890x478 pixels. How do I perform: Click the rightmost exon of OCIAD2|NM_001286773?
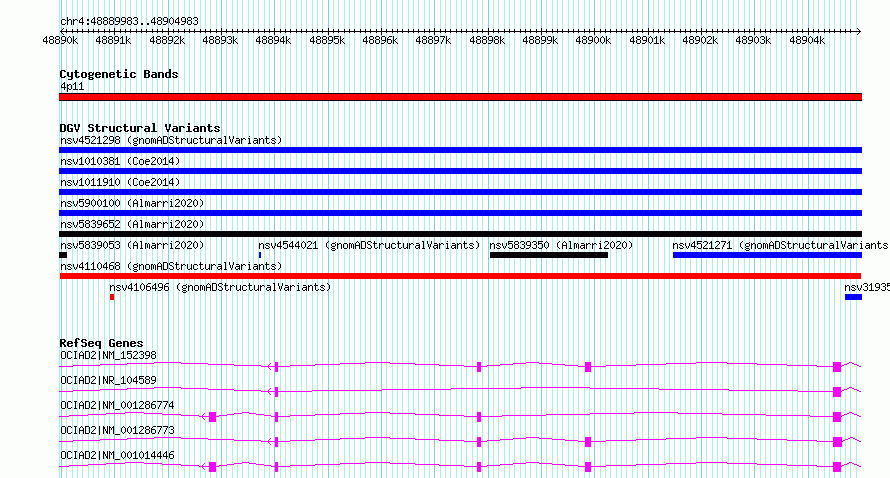837,442
